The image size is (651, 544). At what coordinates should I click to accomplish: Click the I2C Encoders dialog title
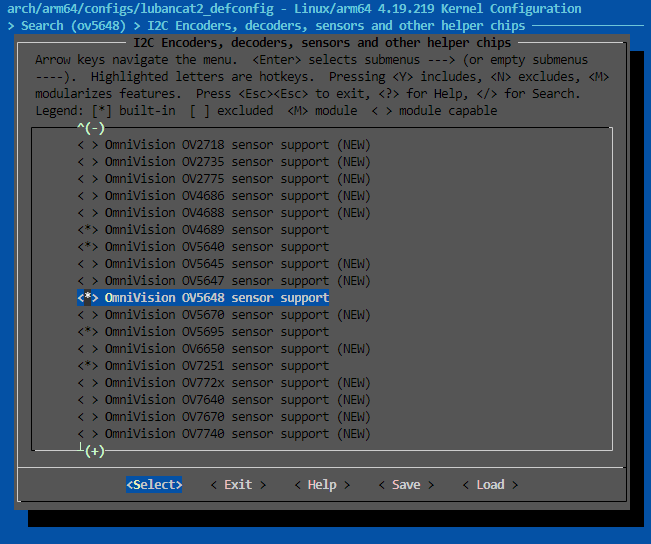click(x=322, y=43)
